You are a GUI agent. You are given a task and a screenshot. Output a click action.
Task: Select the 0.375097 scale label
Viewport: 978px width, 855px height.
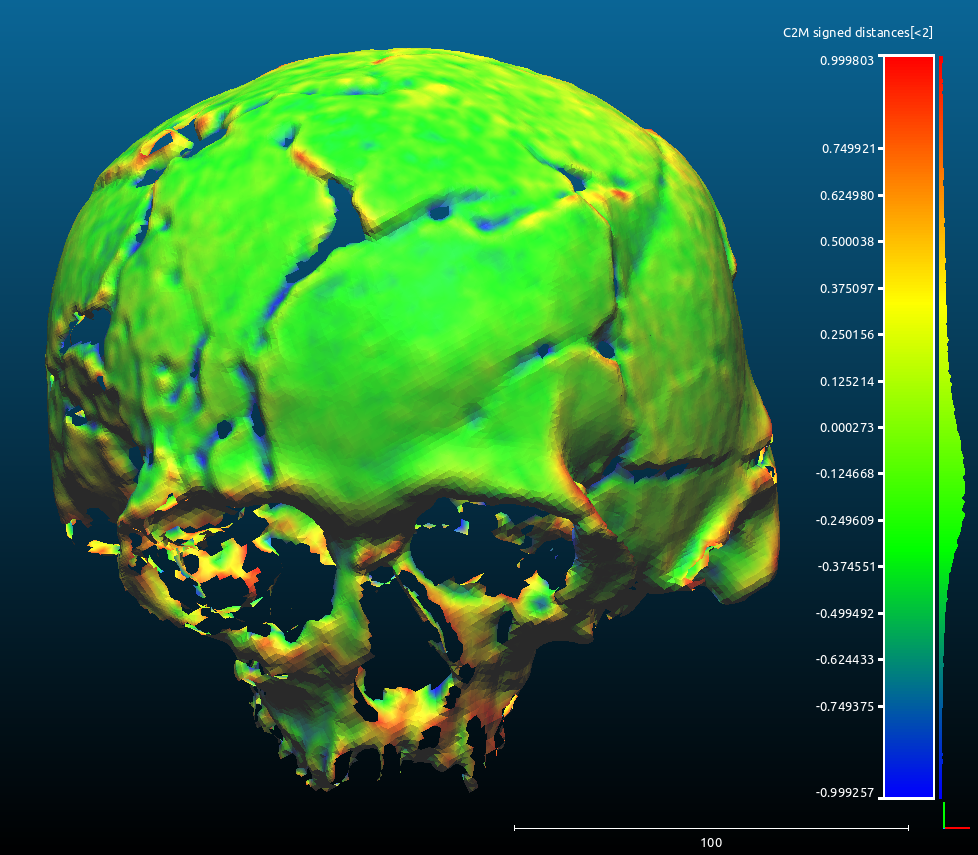click(x=847, y=289)
